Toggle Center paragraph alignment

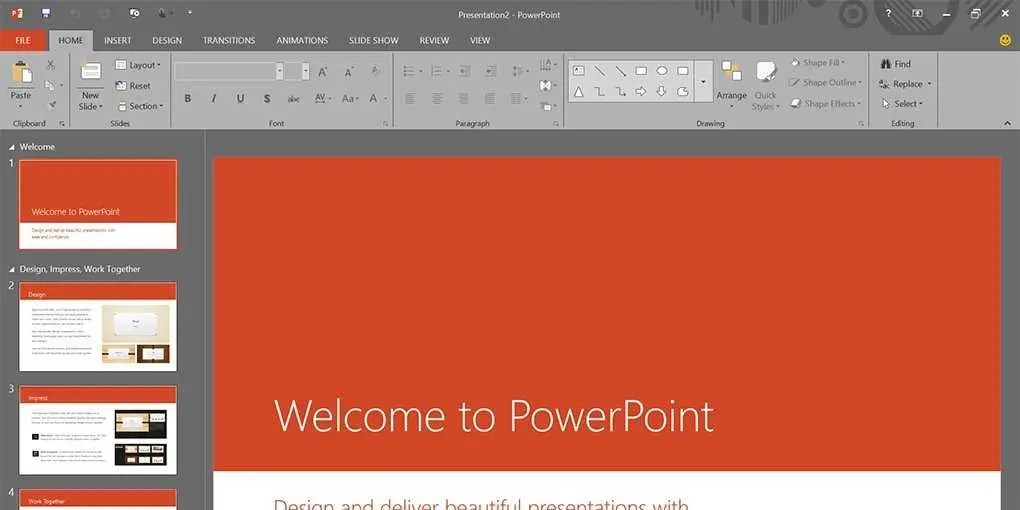click(x=437, y=99)
